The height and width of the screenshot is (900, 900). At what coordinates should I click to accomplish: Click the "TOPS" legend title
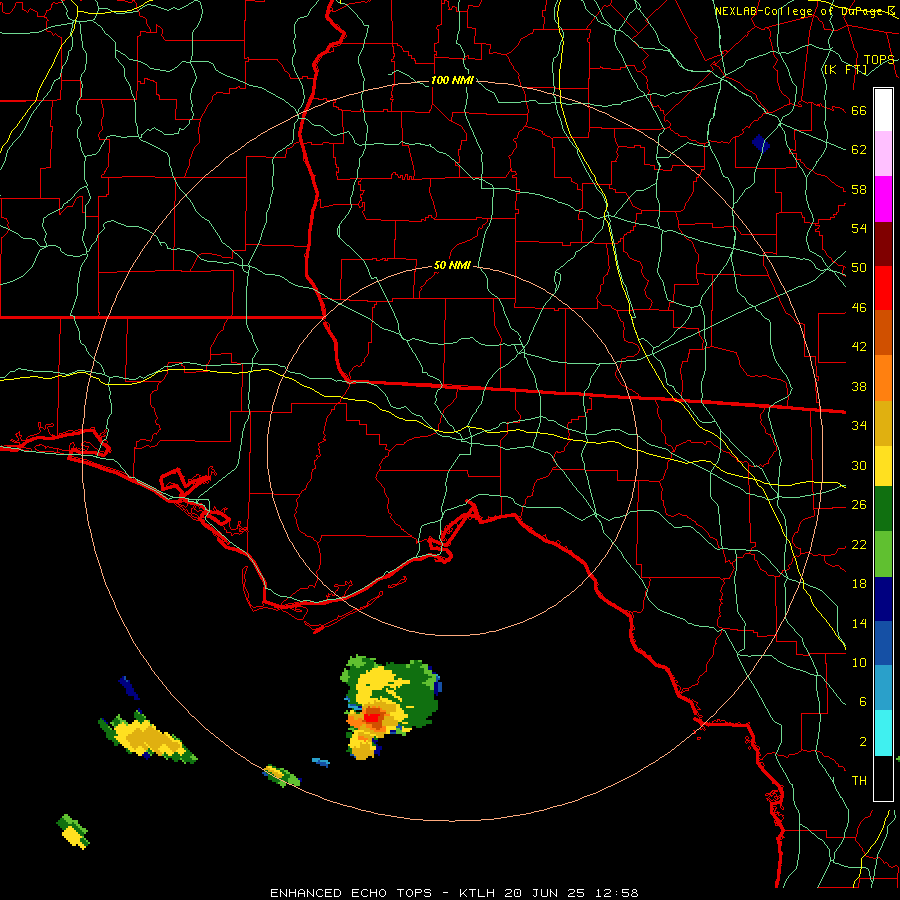(879, 60)
